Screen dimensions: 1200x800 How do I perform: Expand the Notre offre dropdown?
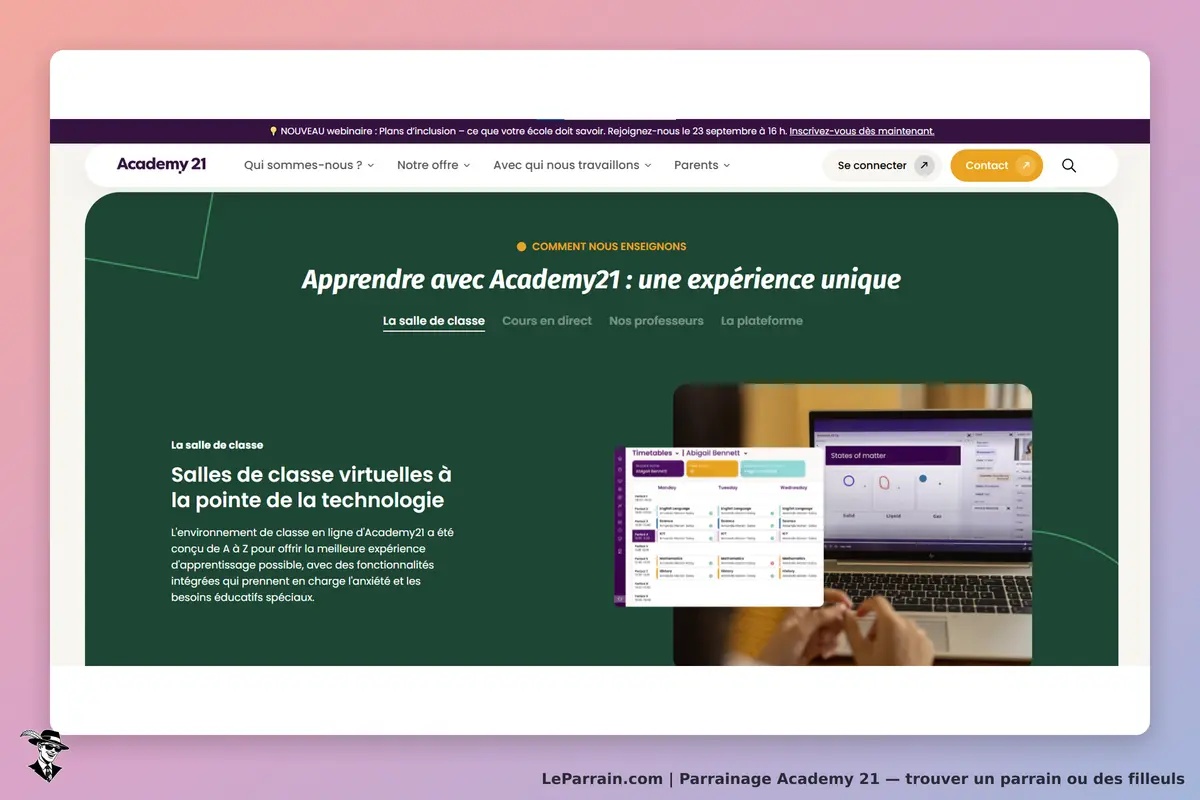click(433, 165)
